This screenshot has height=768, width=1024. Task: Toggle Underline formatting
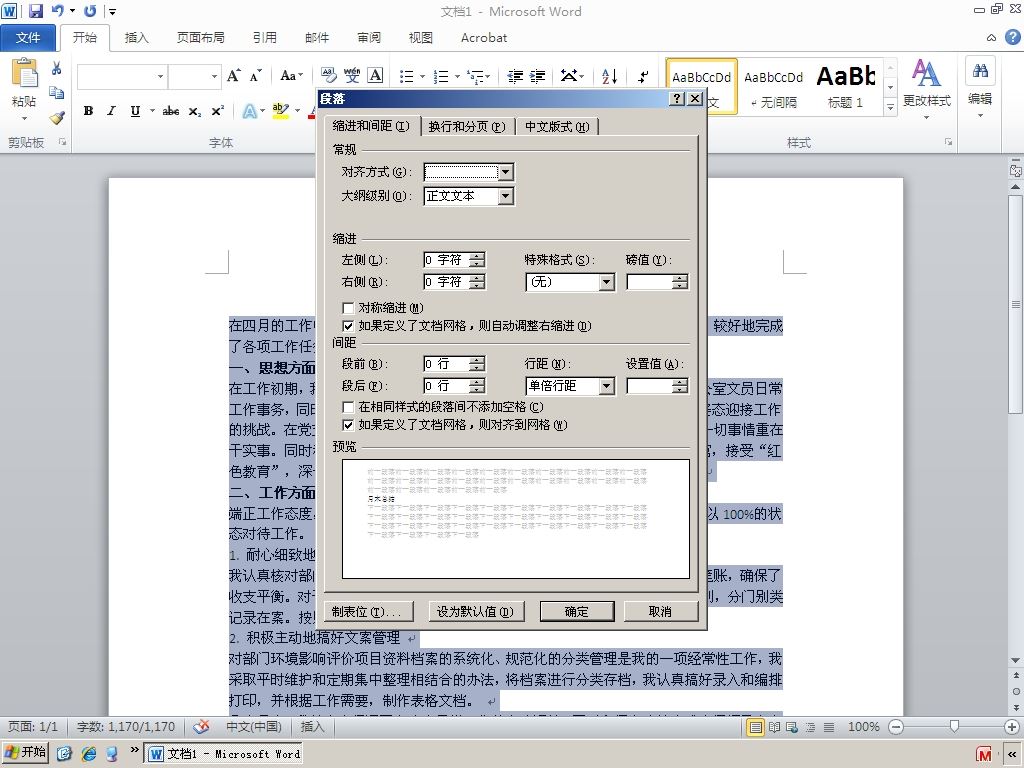(x=135, y=111)
